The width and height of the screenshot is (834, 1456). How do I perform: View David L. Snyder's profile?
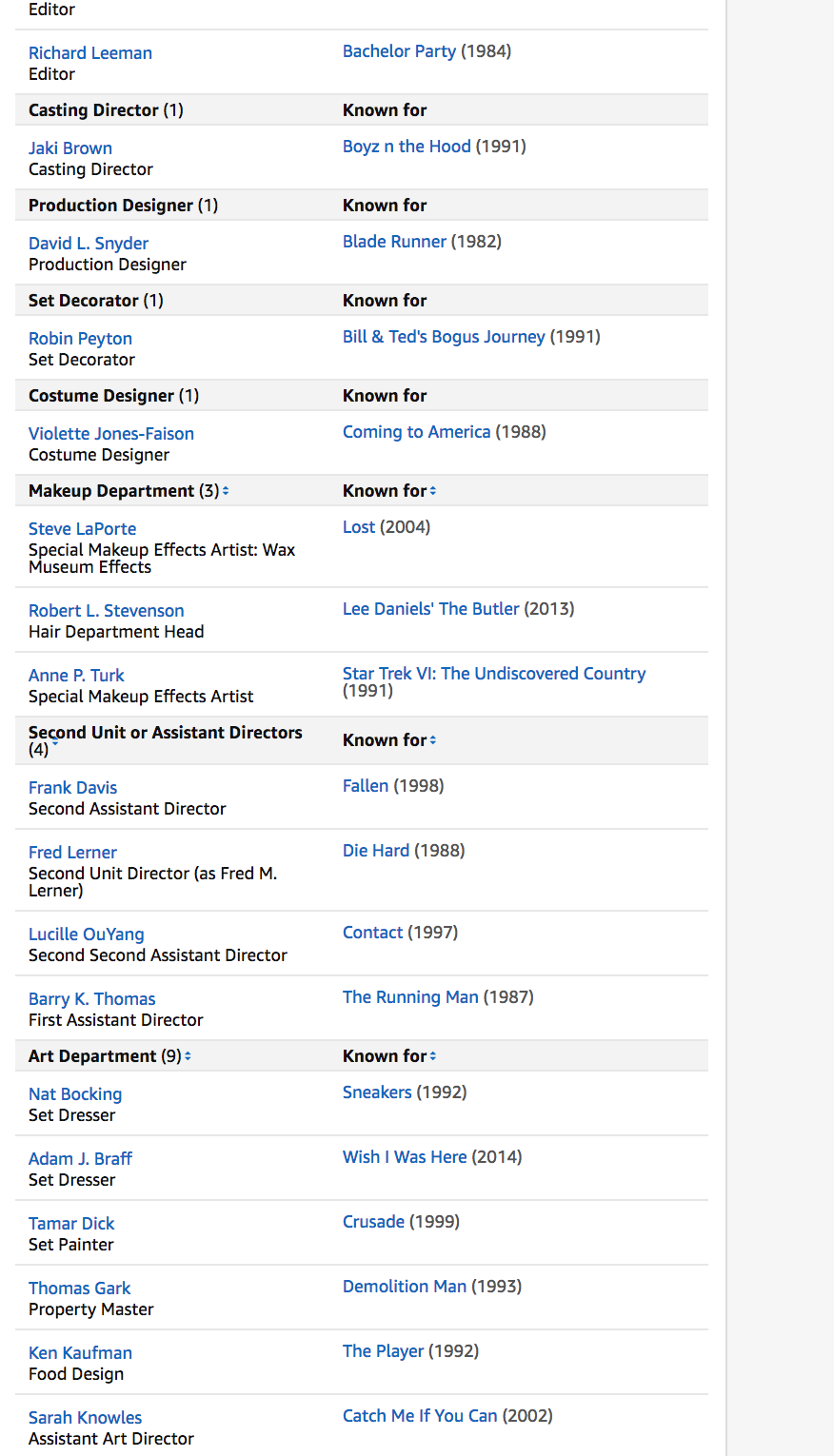coord(89,244)
